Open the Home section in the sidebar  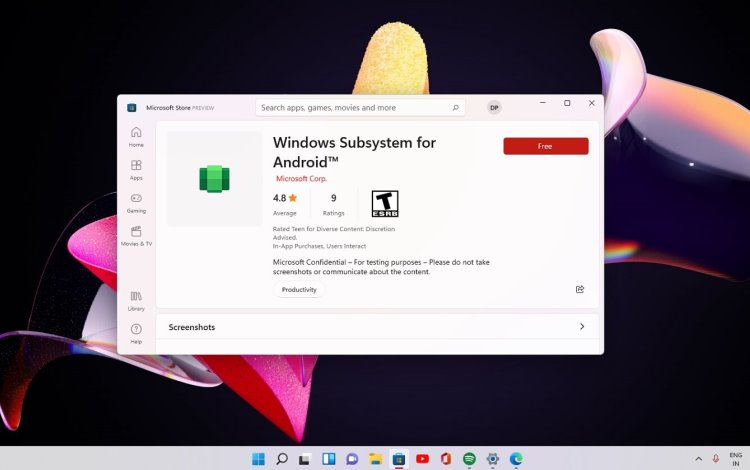(x=136, y=137)
